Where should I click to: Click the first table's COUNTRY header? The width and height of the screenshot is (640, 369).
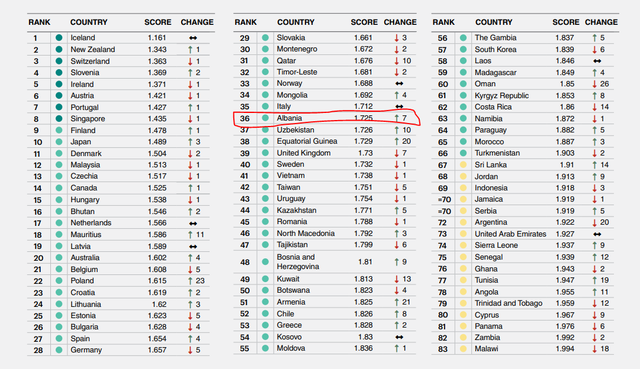coord(89,22)
